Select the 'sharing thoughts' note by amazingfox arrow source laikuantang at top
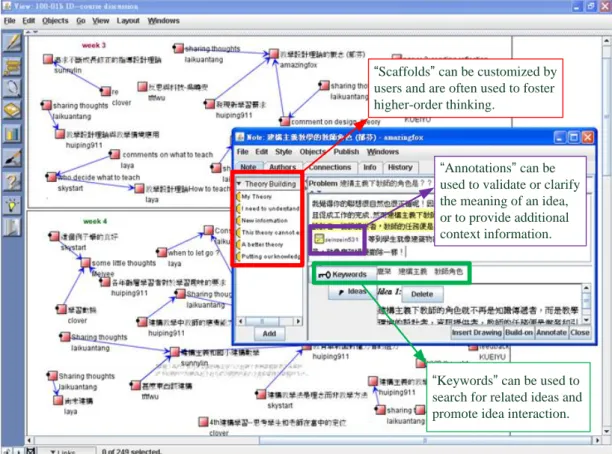612x454 pixels. pos(178,48)
